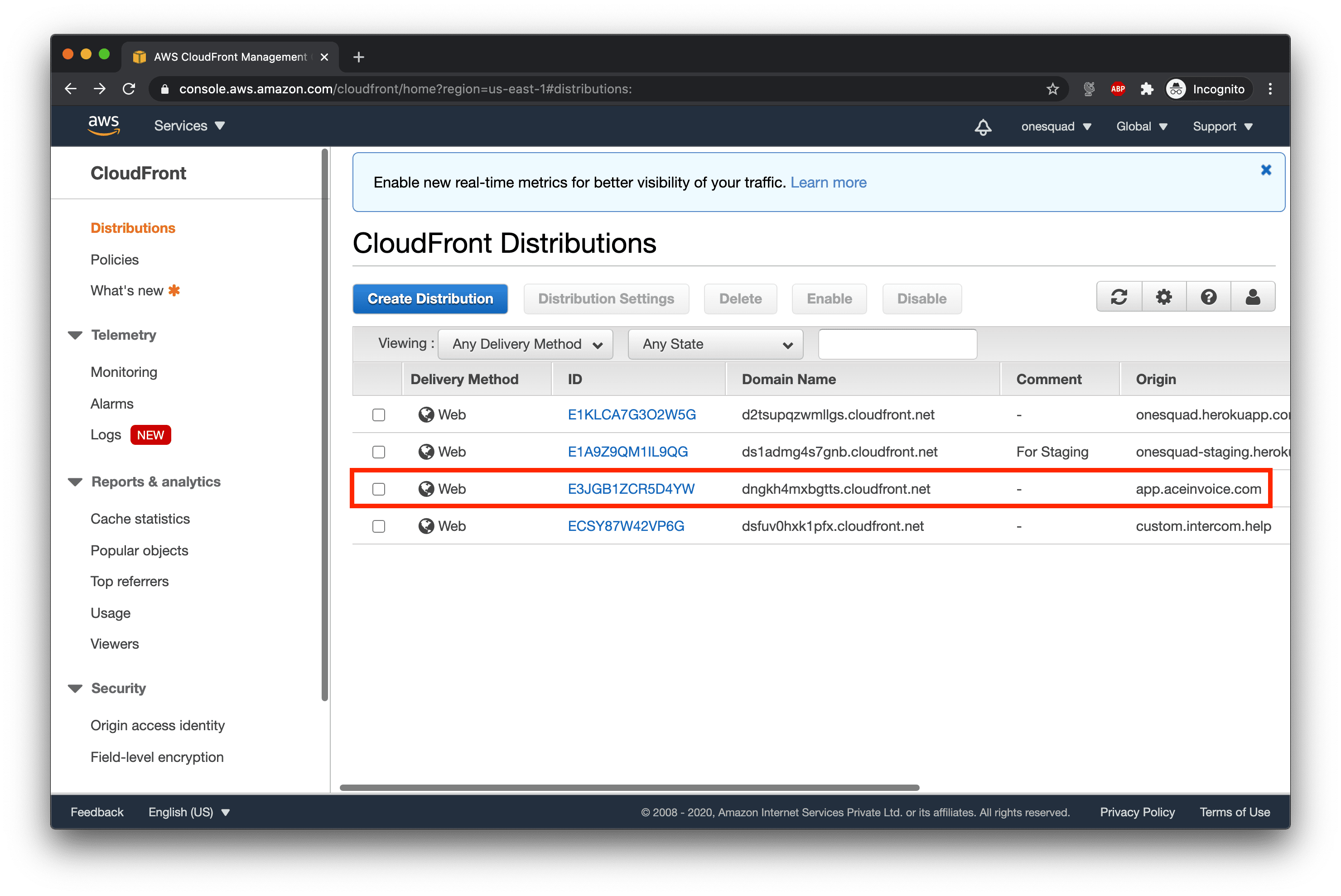Check the E3JGB1ZCR5D4YW distribution row
Screen dimensions: 1341x896
click(378, 489)
